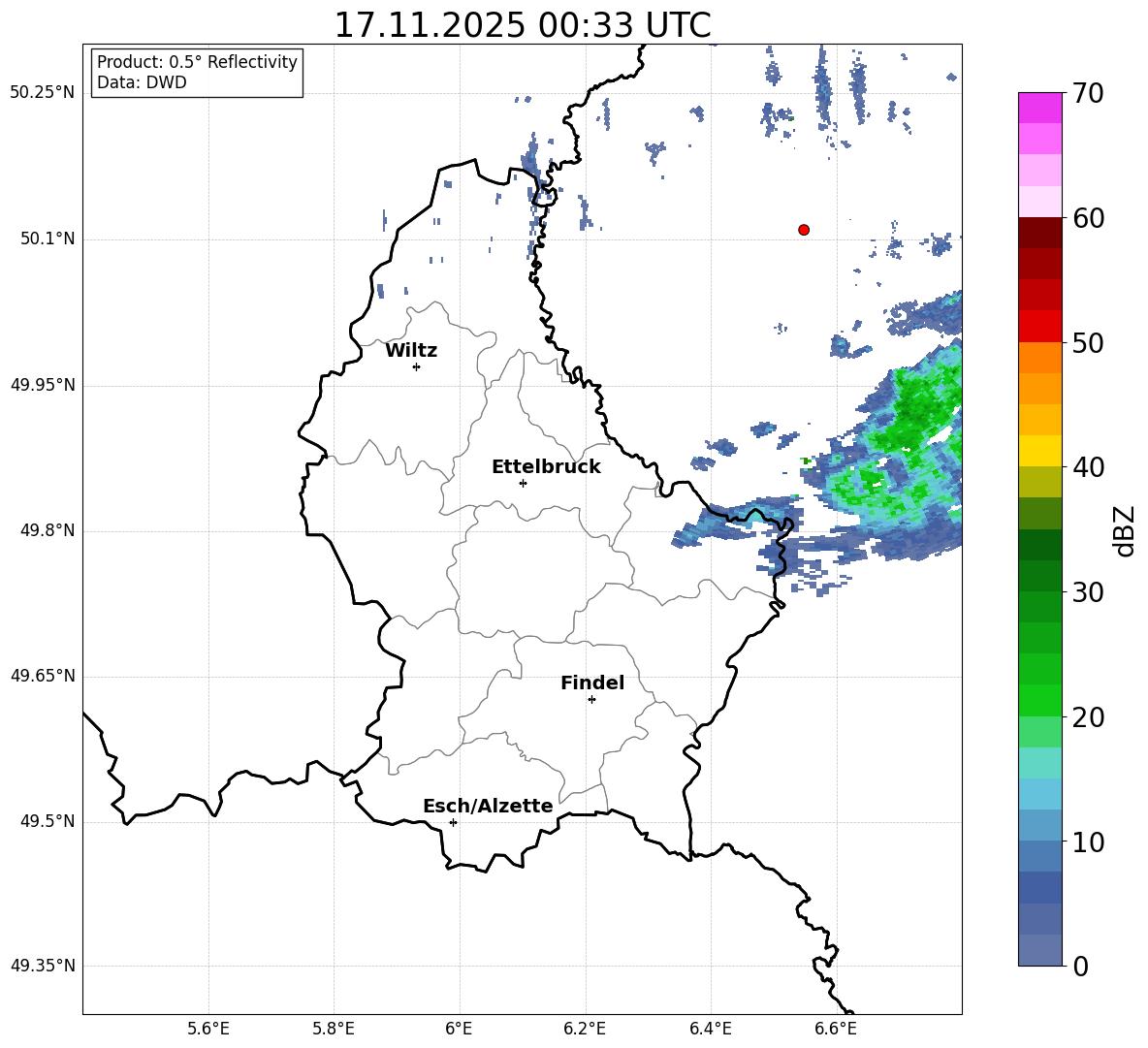The image size is (1148, 1048).
Task: Click the bright red swatch above 50
Action: click(1039, 327)
